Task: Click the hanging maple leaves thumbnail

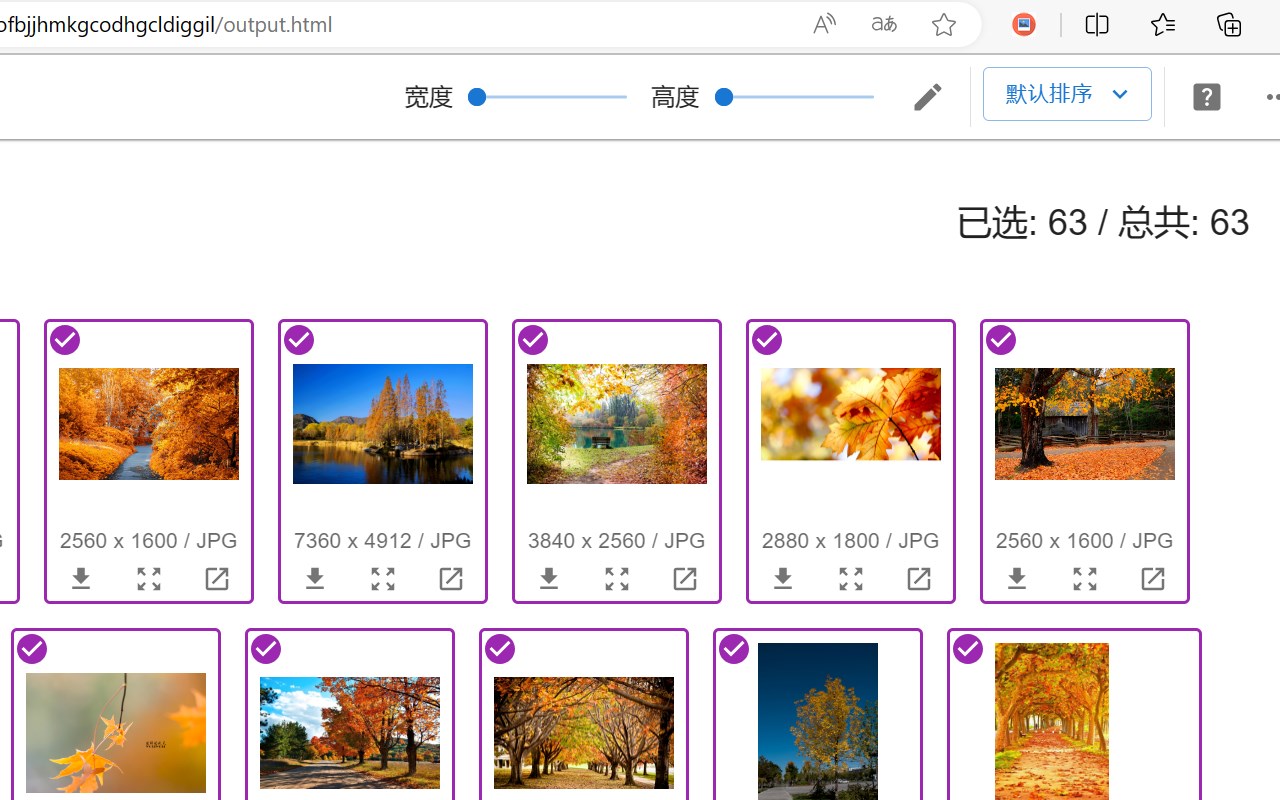Action: (116, 733)
